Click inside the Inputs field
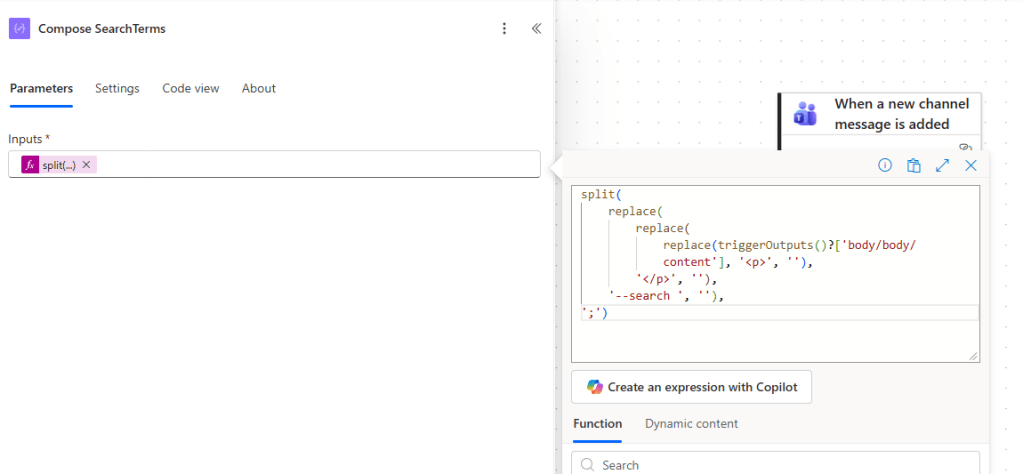The width and height of the screenshot is (1023, 474). tap(320, 165)
